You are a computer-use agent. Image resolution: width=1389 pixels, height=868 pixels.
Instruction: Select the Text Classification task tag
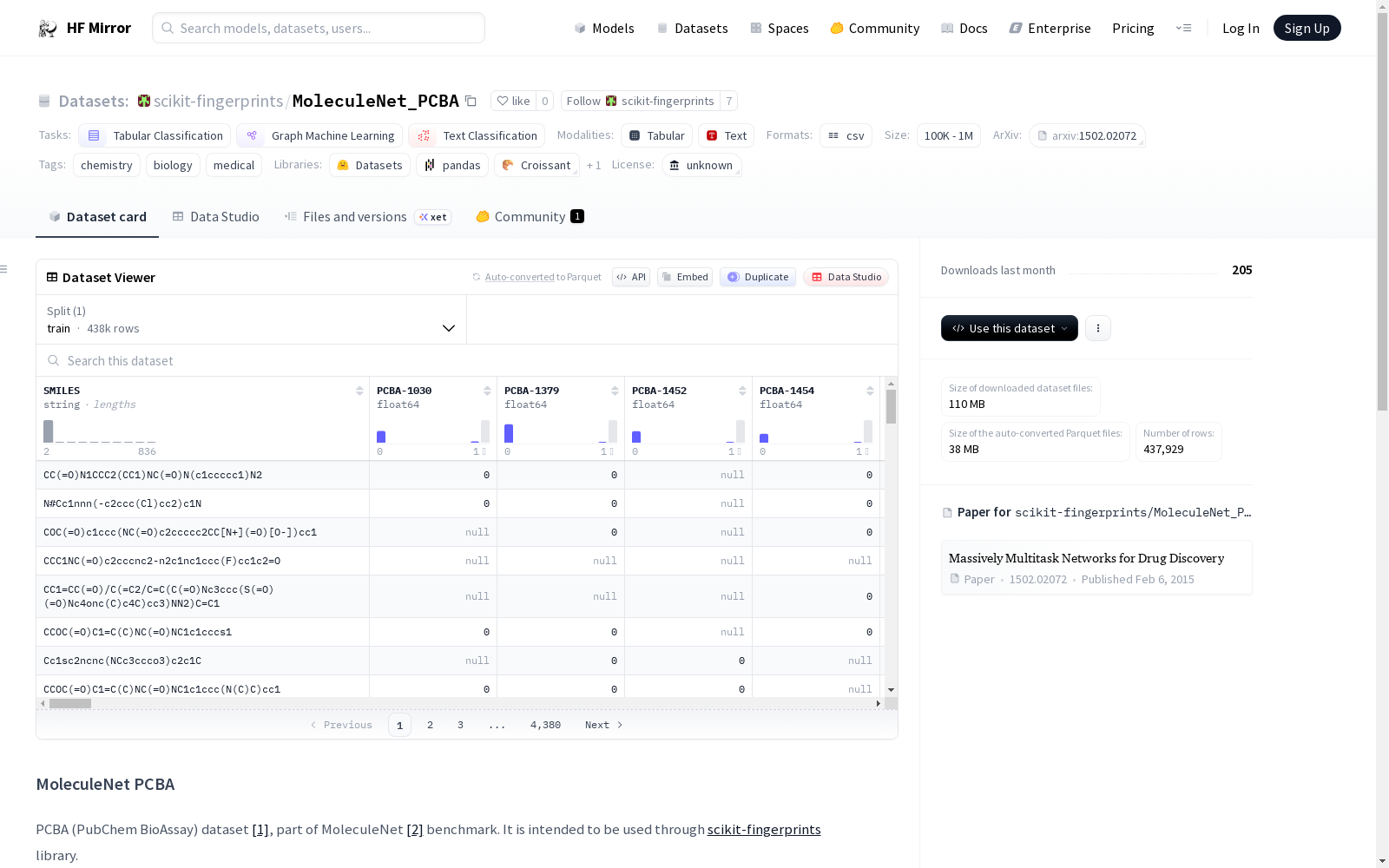click(477, 135)
